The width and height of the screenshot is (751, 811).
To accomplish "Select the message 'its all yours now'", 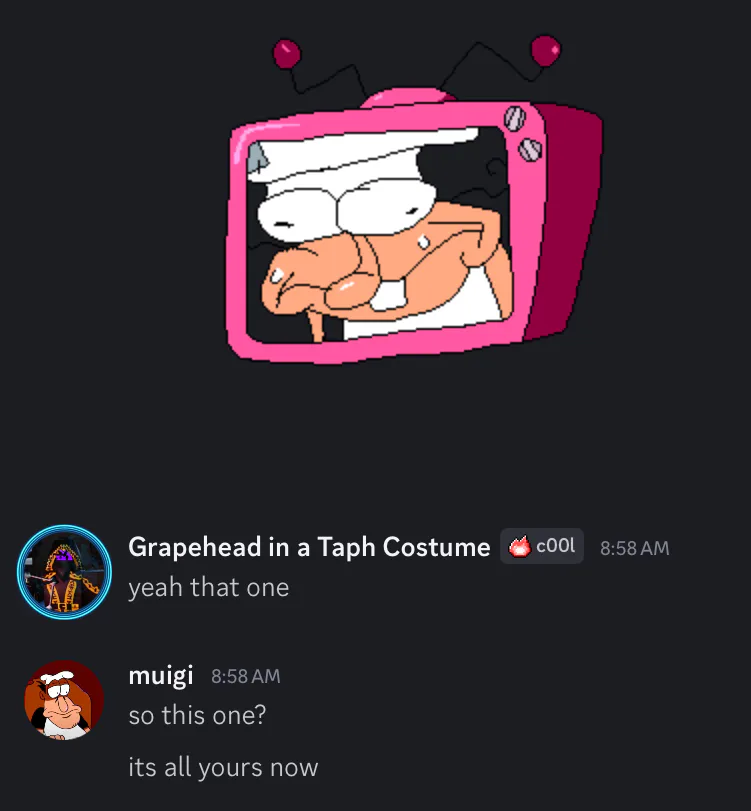I will (x=223, y=767).
